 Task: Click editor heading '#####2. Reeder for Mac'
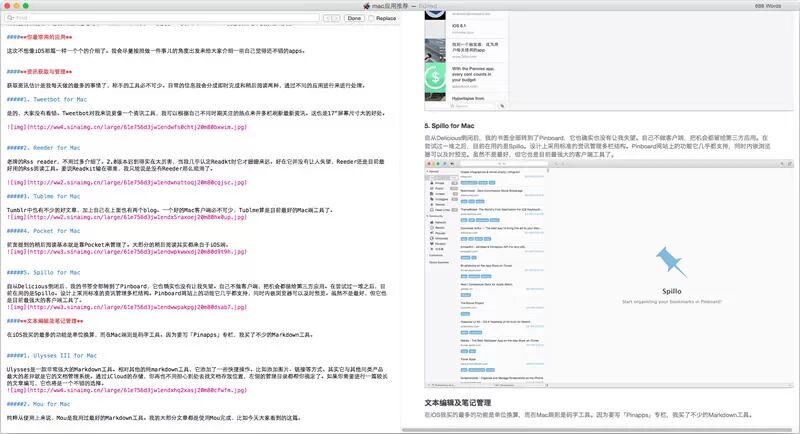click(x=43, y=148)
